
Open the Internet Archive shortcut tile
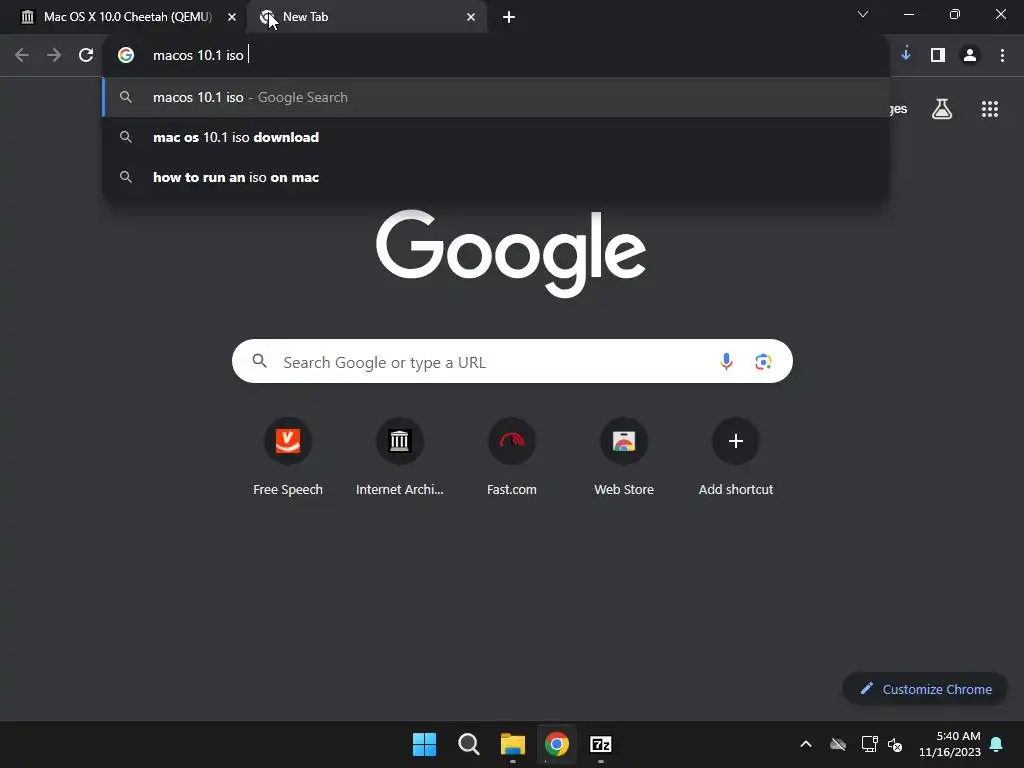click(400, 457)
